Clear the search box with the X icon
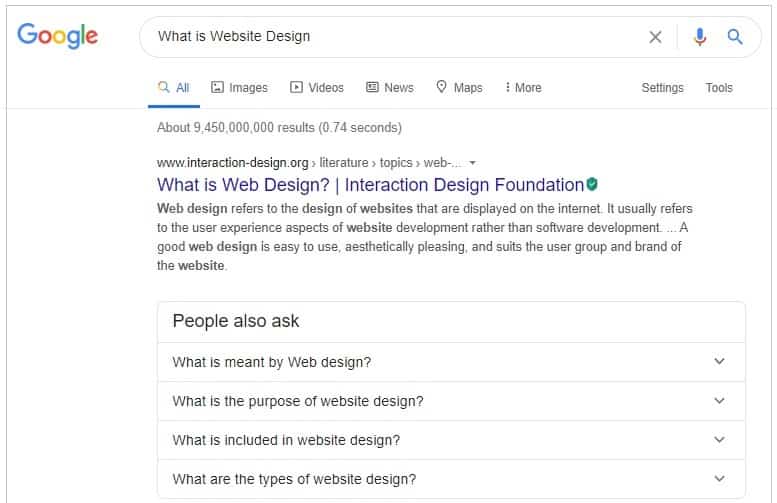 point(655,37)
